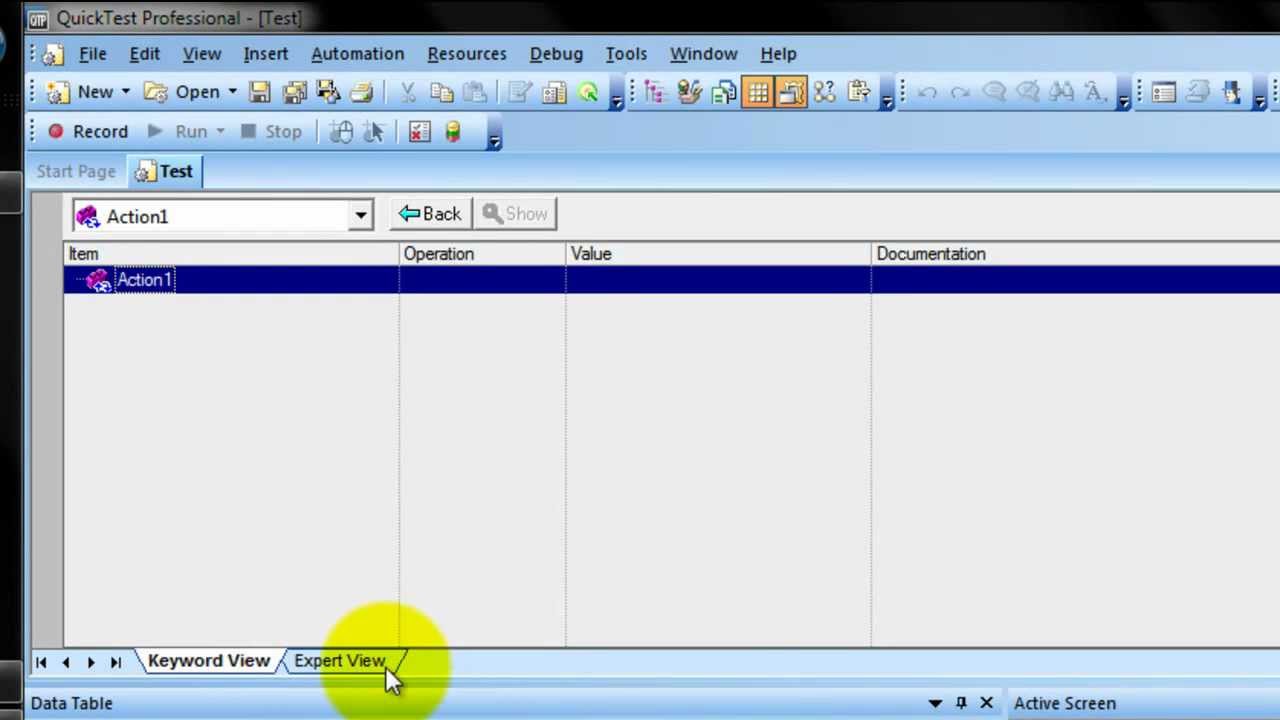This screenshot has width=1280, height=720.
Task: Open the Action1 combo box dropdown
Action: [361, 216]
